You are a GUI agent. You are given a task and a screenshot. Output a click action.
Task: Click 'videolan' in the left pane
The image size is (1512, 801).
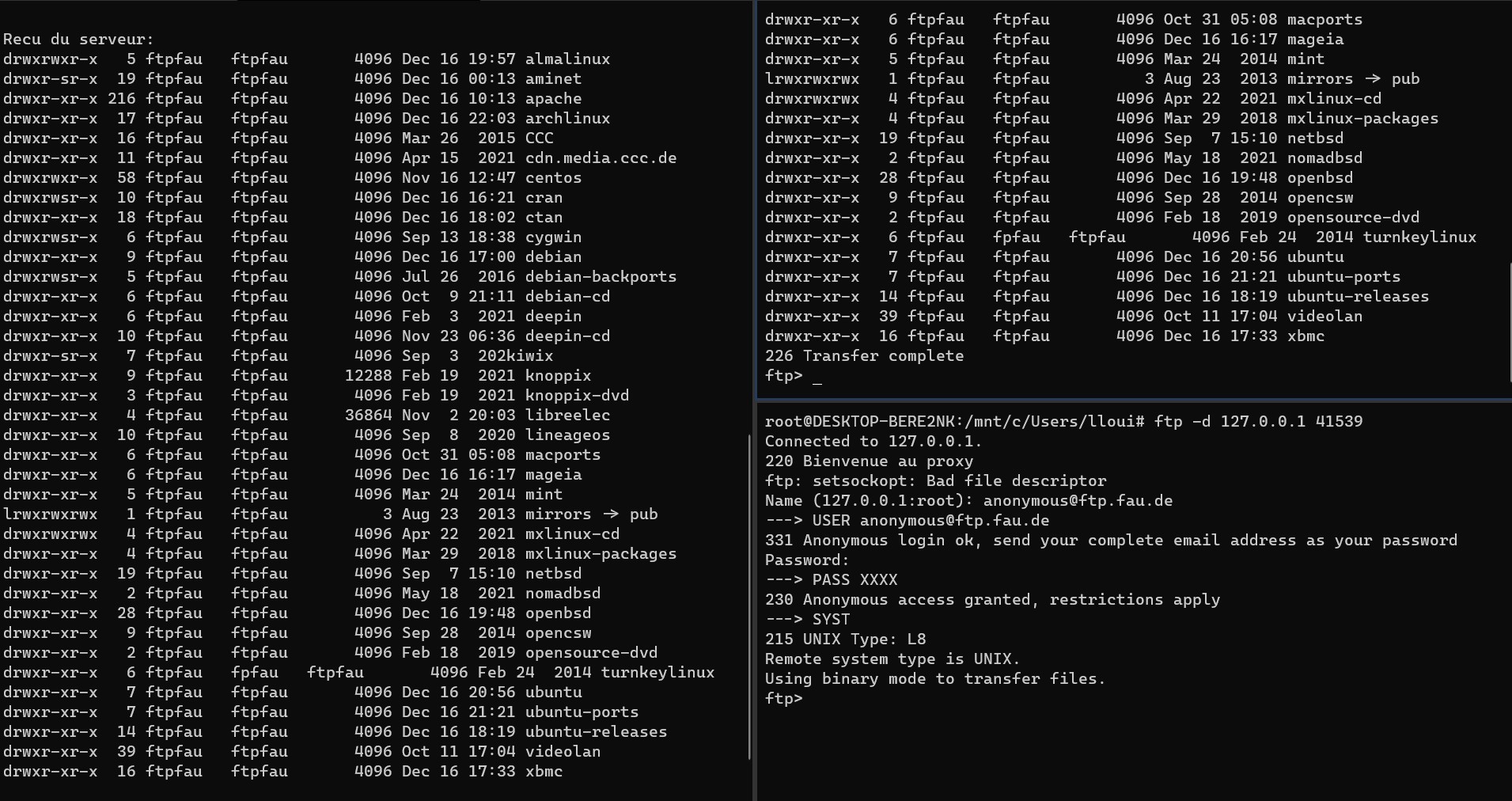(563, 752)
